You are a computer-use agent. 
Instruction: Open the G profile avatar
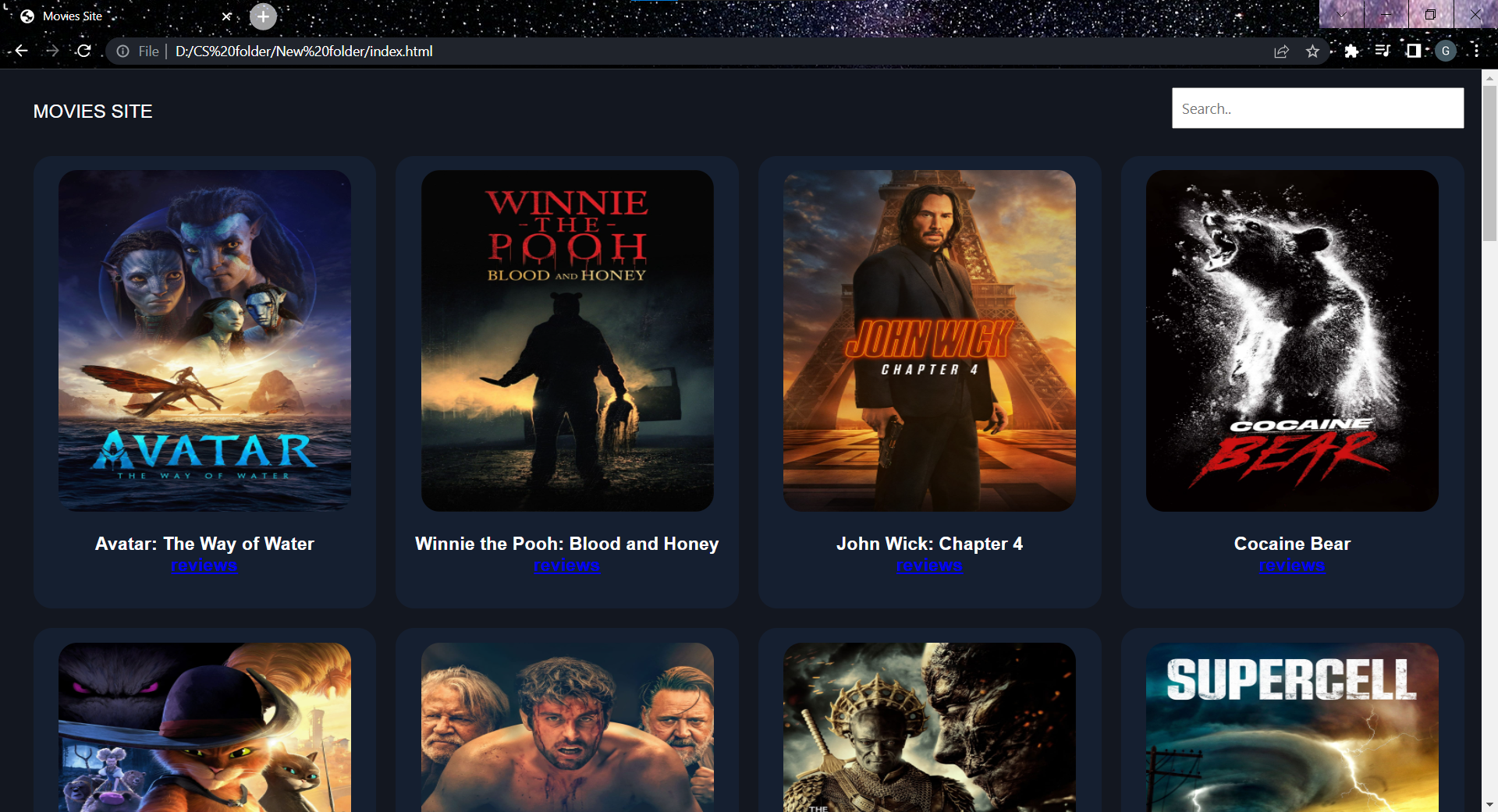[x=1445, y=51]
